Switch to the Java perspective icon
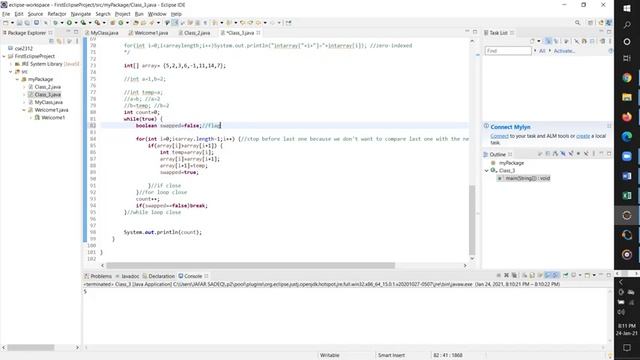 (609, 23)
